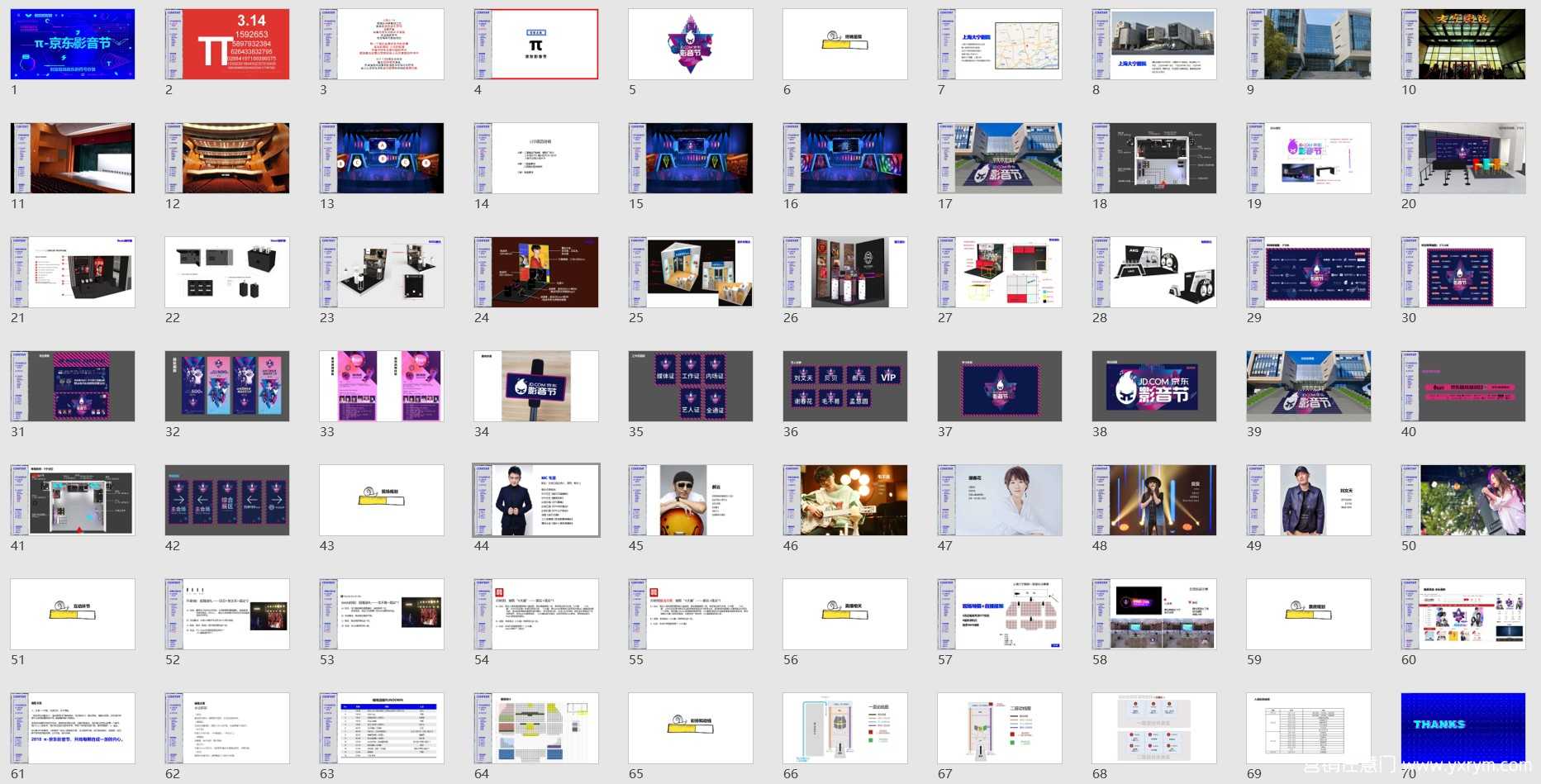This screenshot has height=784, width=1541.
Task: Select slide 35, purple pass badges
Action: [691, 387]
